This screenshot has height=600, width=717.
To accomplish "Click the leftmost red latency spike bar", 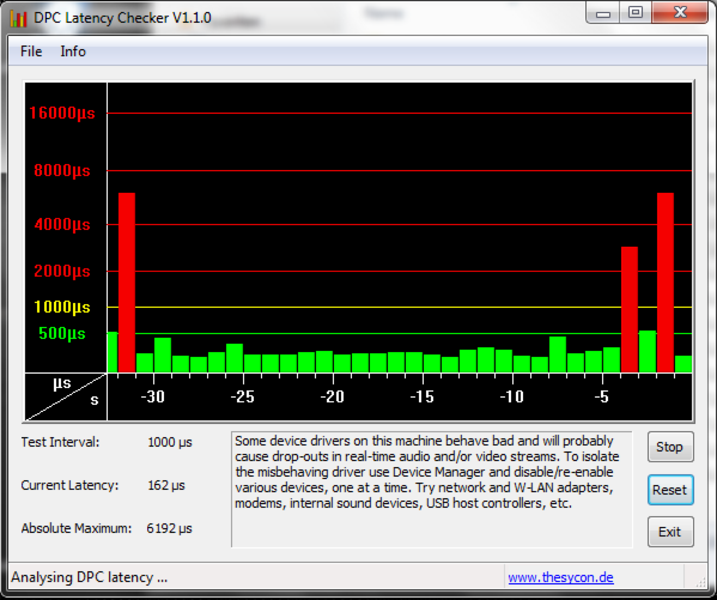I will tap(127, 283).
